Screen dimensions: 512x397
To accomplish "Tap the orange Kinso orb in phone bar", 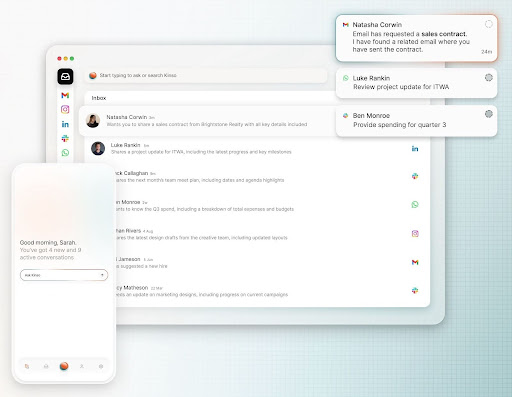I will [x=64, y=366].
